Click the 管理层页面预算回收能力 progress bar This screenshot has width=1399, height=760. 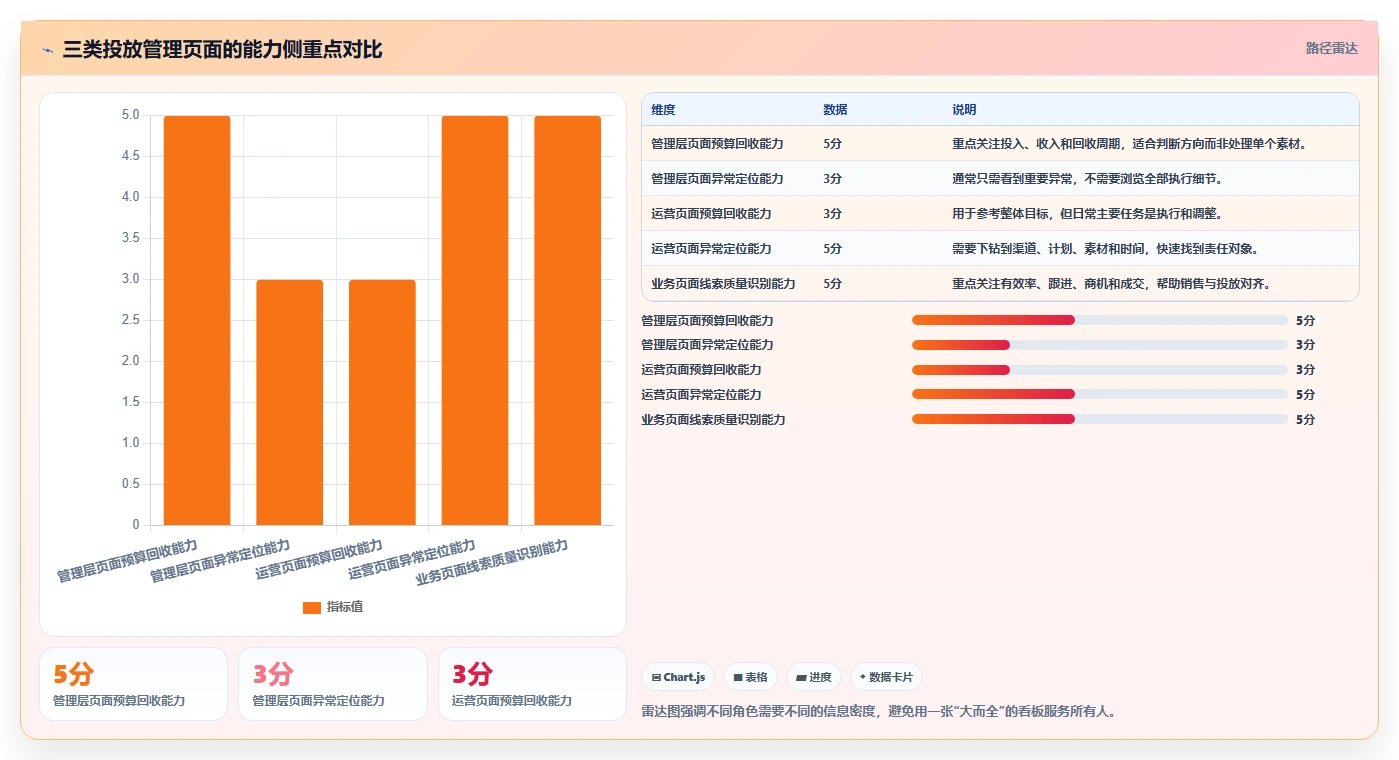point(1099,320)
